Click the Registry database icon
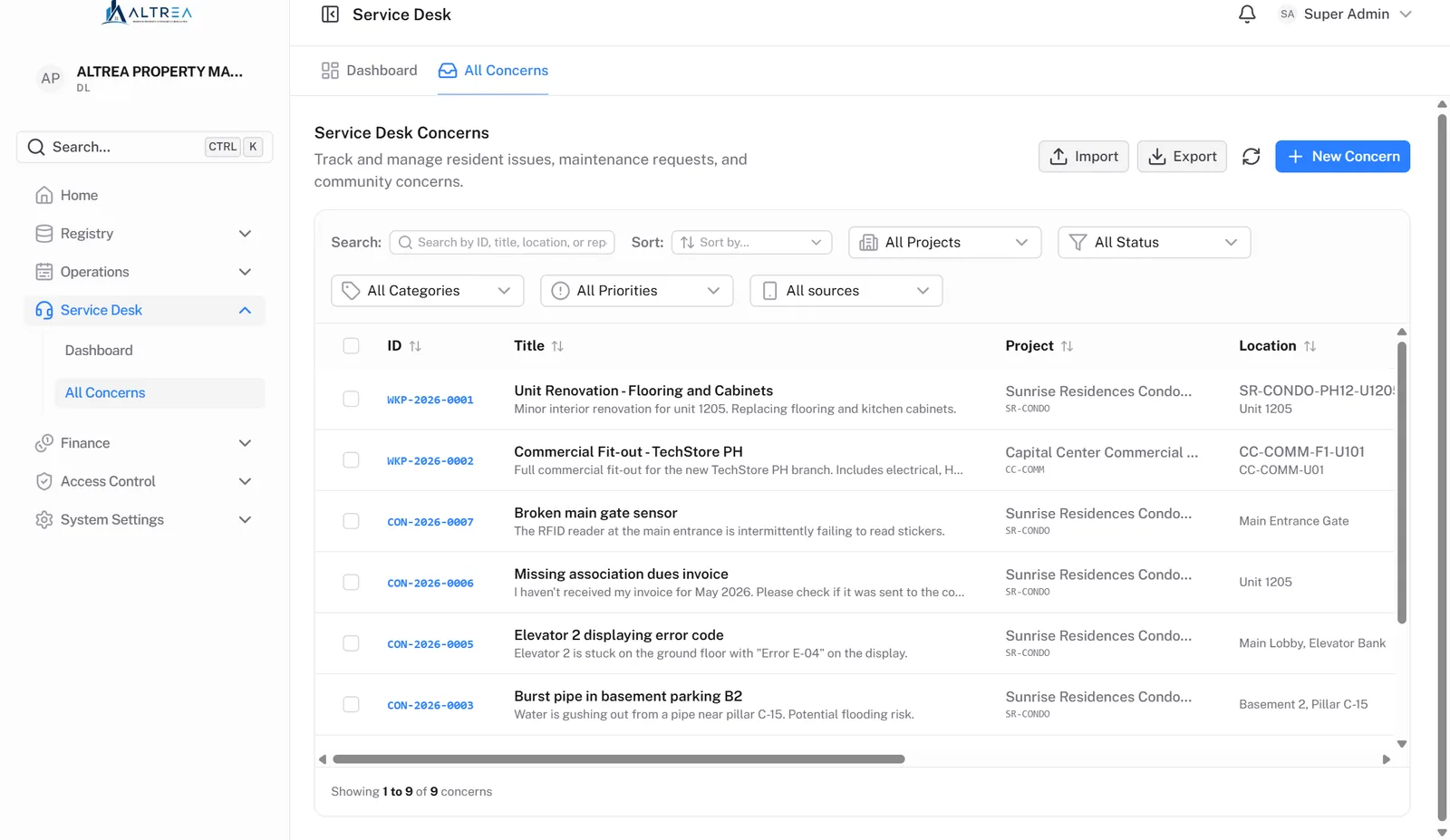The width and height of the screenshot is (1450, 840). [43, 234]
